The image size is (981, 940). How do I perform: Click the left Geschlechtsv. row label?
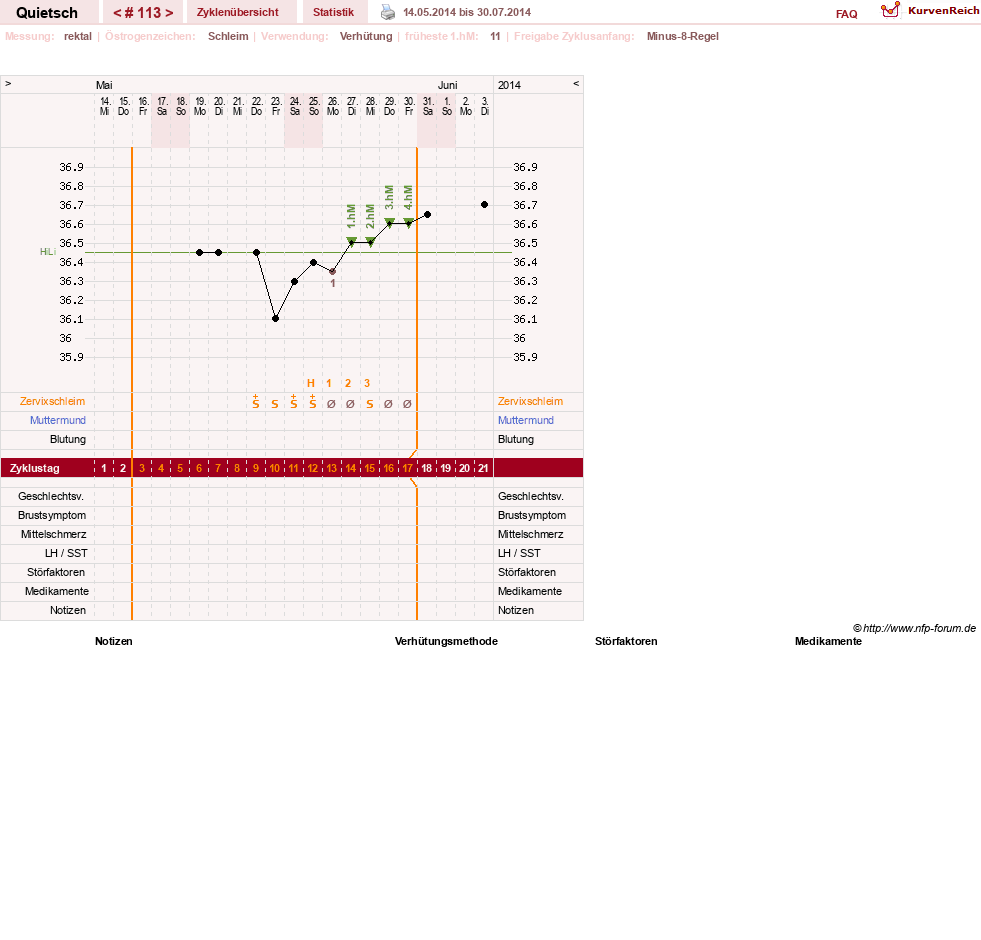51,496
